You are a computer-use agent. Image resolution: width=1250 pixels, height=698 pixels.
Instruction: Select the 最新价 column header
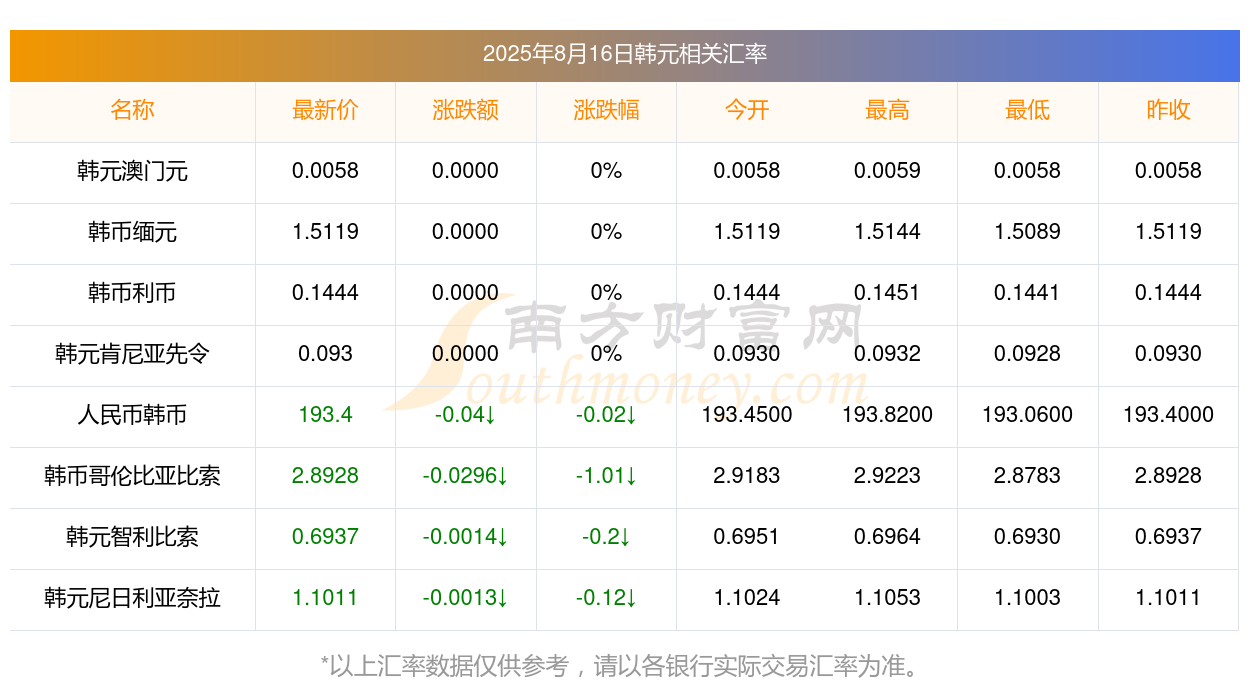point(325,110)
